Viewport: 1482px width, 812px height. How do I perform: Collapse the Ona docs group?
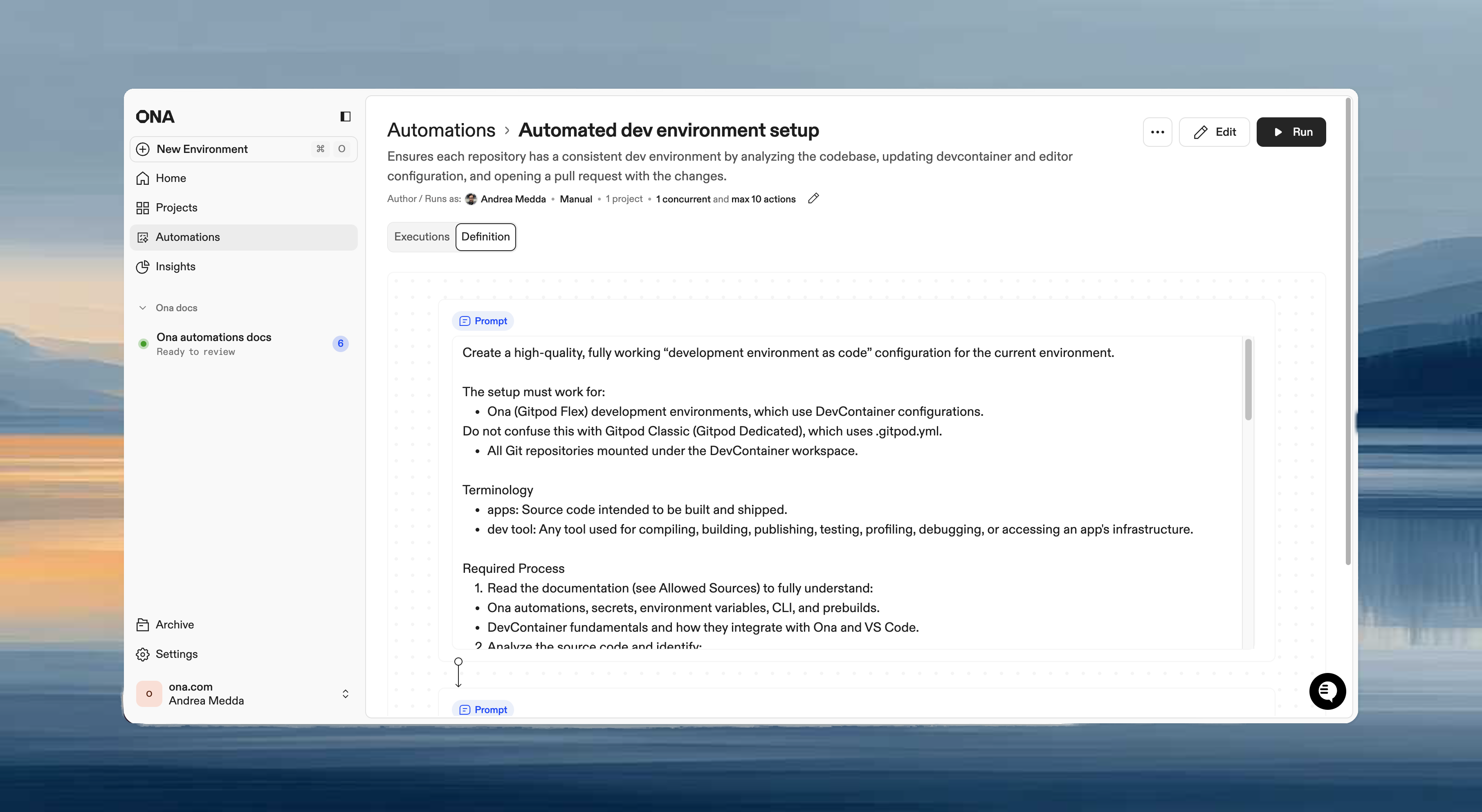click(143, 307)
